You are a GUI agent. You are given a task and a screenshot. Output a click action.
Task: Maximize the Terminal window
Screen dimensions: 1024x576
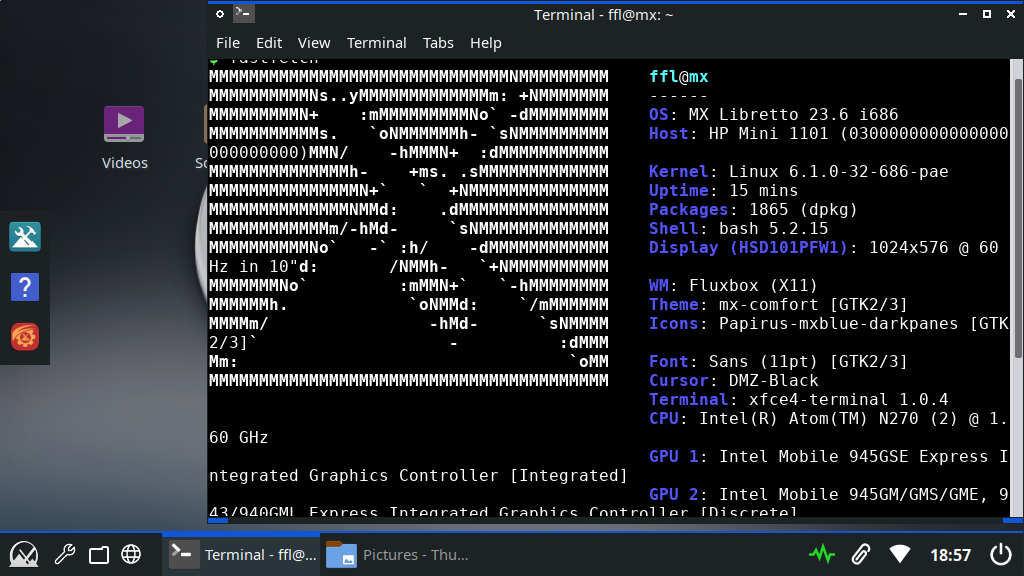pos(987,14)
